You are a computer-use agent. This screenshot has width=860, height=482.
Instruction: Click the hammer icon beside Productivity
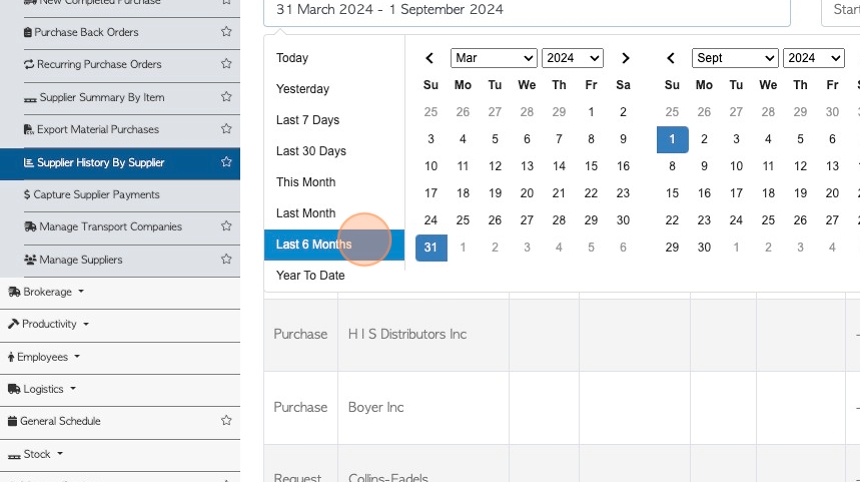pos(14,324)
